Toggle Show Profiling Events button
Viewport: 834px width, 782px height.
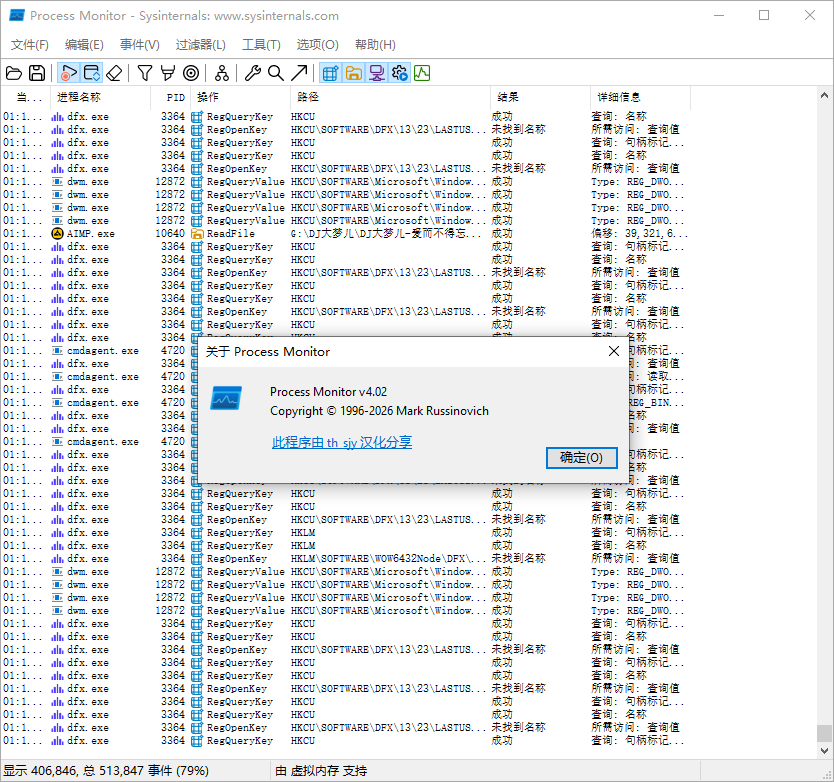click(422, 73)
